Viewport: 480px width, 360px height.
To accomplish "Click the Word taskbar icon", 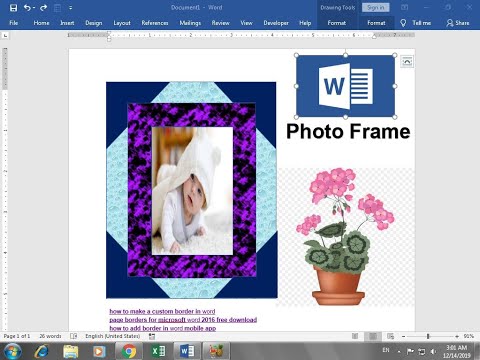I will pos(187,351).
